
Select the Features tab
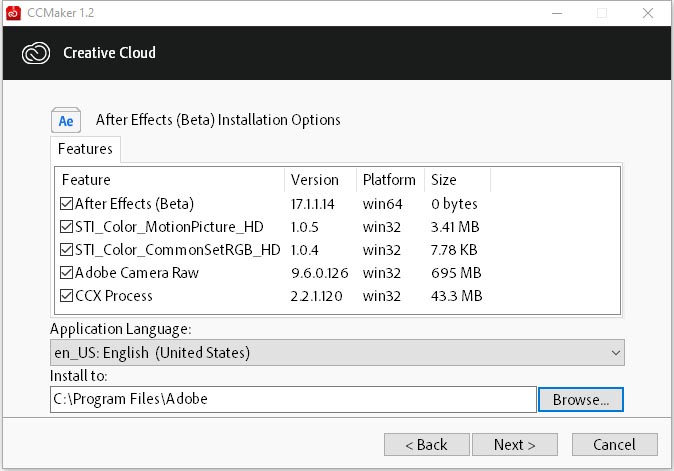coord(85,149)
